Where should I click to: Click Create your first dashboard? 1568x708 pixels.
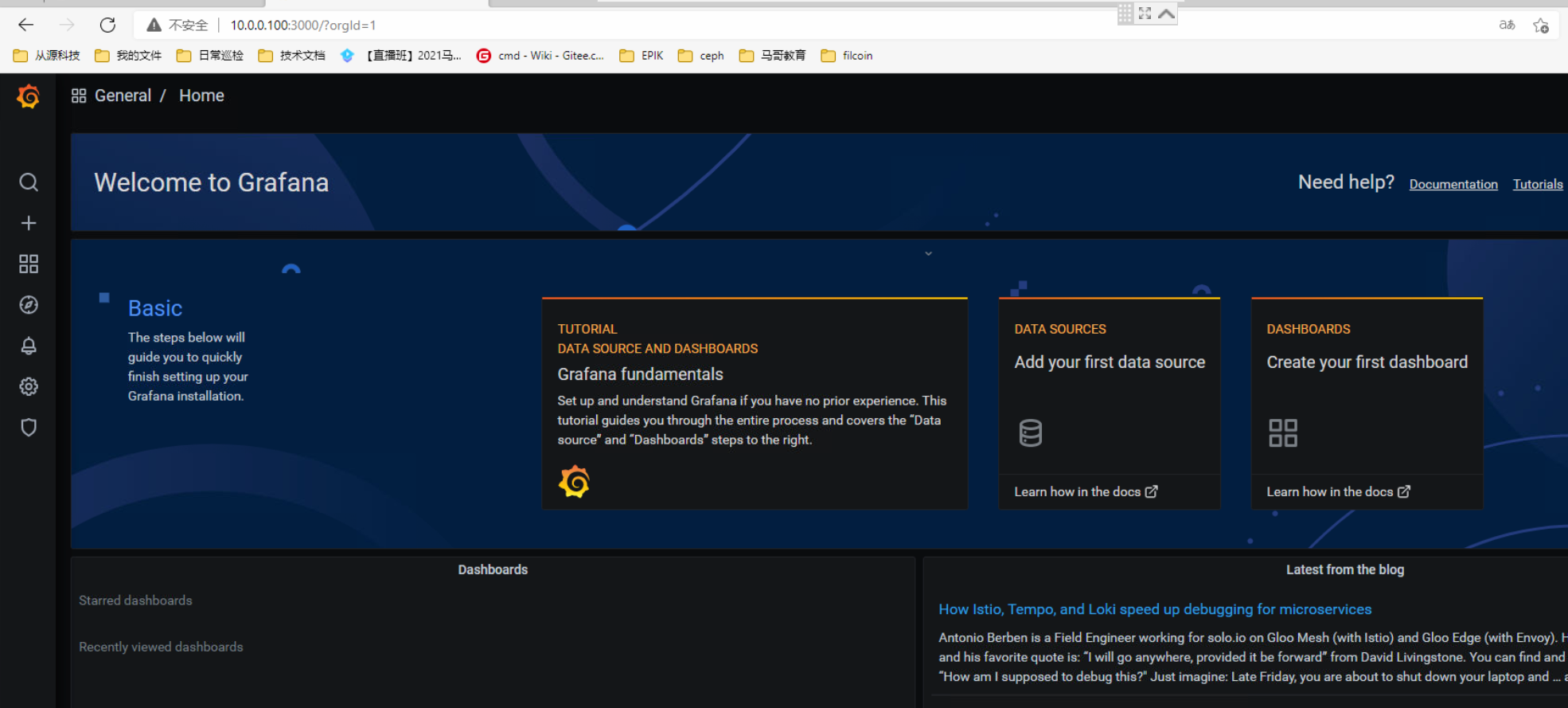pyautogui.click(x=1367, y=362)
